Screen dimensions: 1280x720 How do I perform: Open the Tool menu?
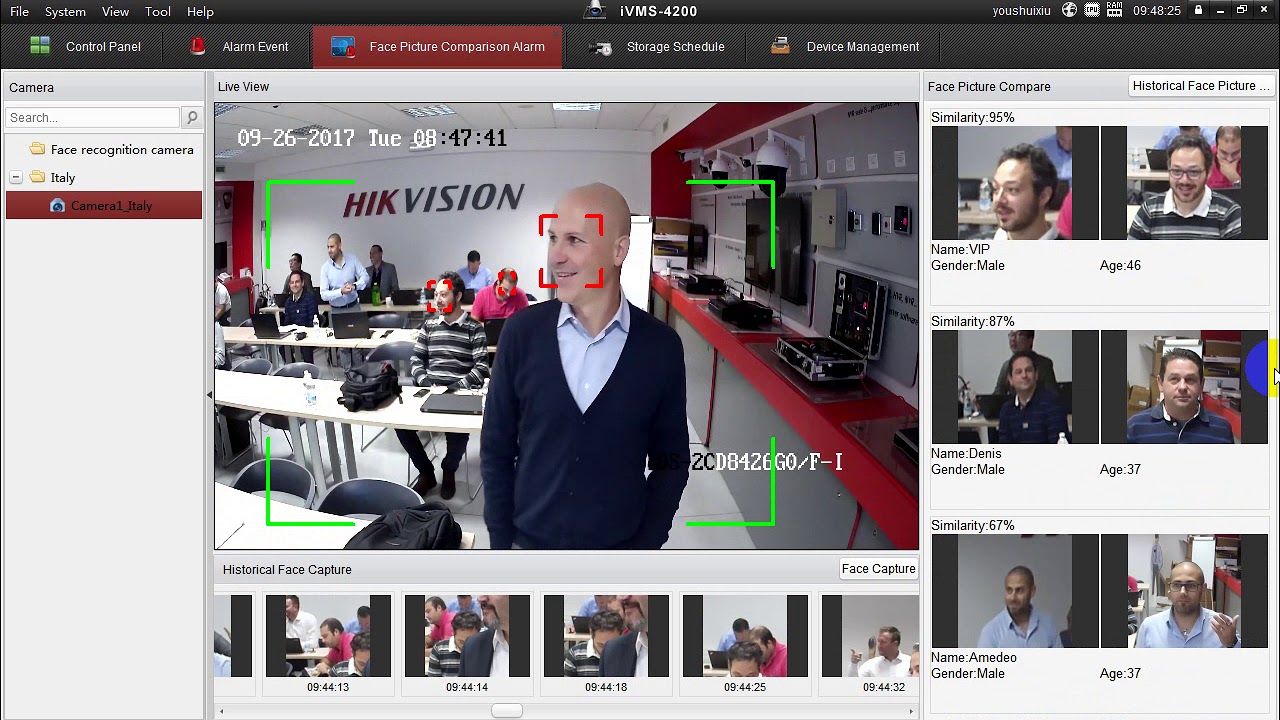pos(158,11)
